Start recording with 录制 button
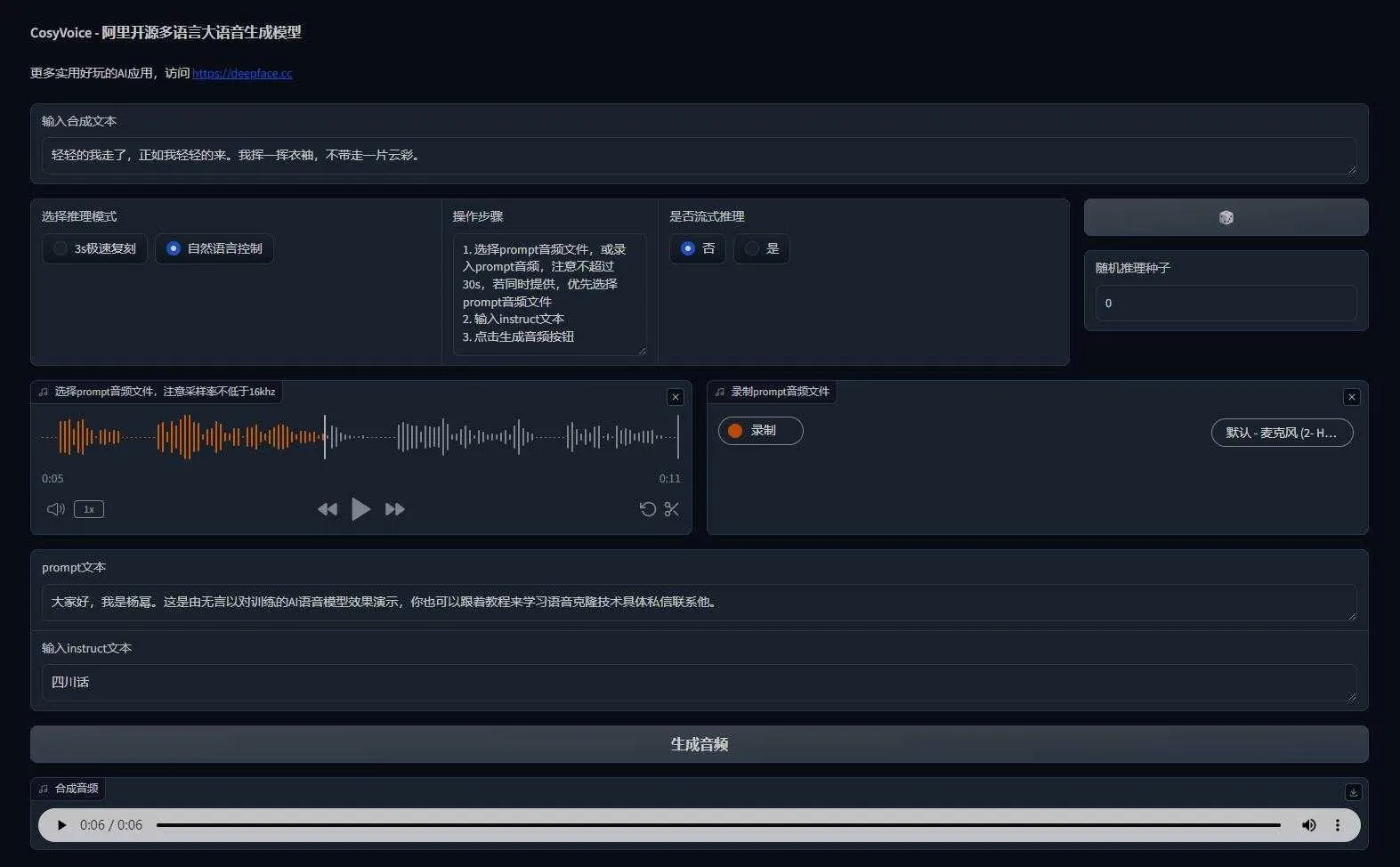Screen dimensions: 1400x867 coord(761,431)
